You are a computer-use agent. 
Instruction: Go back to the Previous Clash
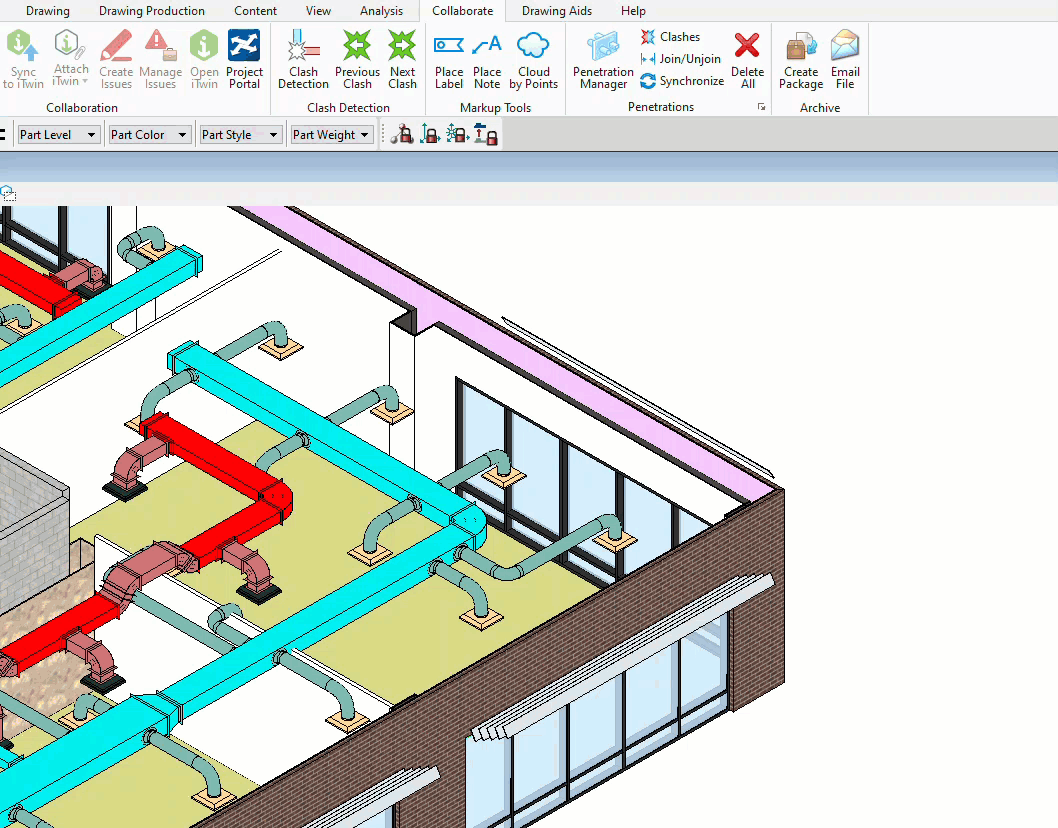(357, 59)
